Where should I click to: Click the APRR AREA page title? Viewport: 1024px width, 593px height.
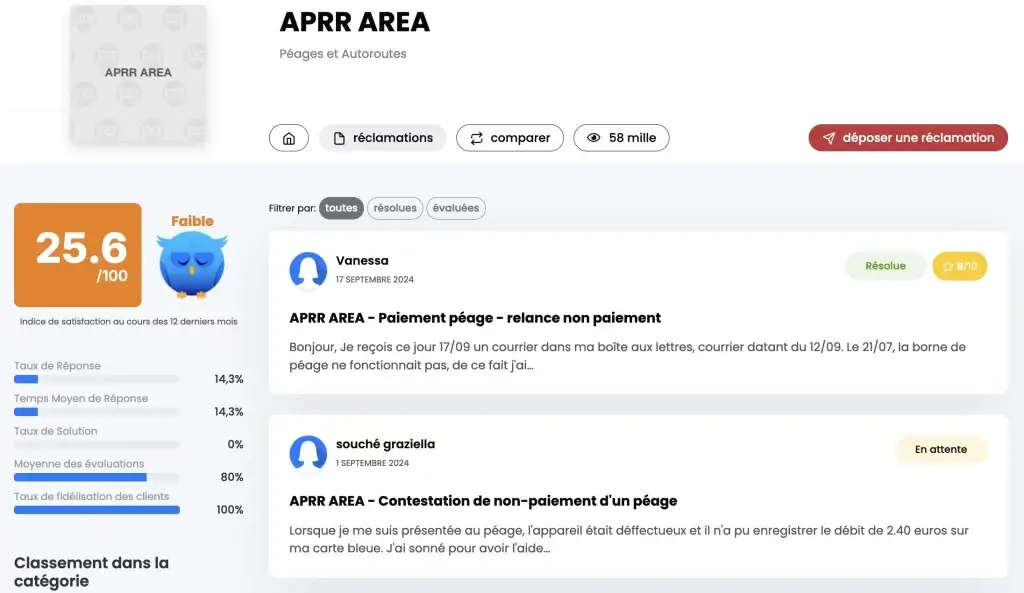tap(355, 22)
